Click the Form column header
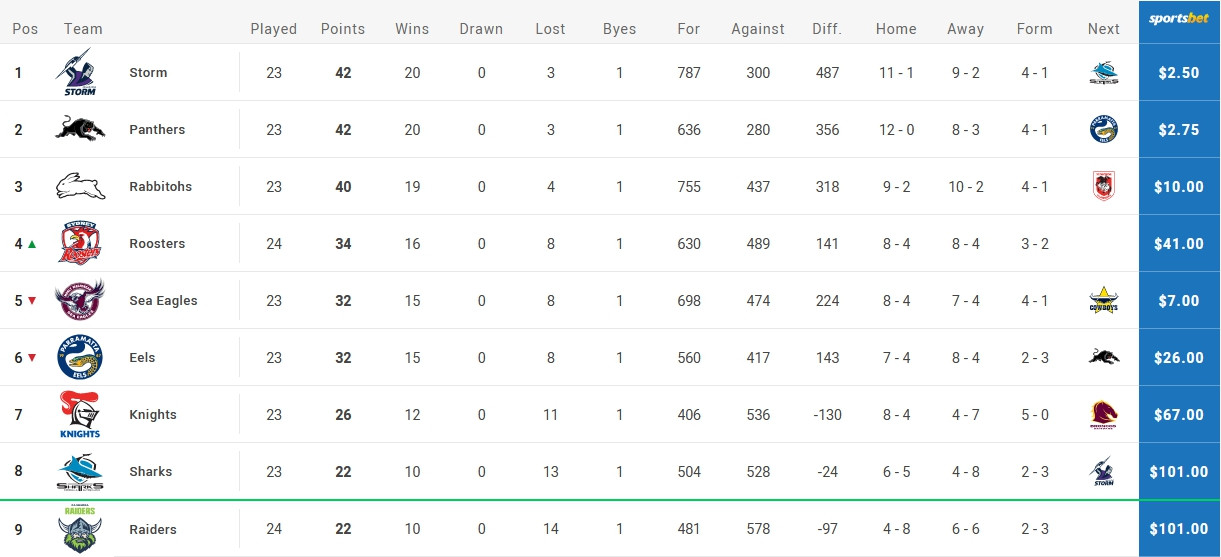The height and width of the screenshot is (557, 1221). coord(1034,29)
